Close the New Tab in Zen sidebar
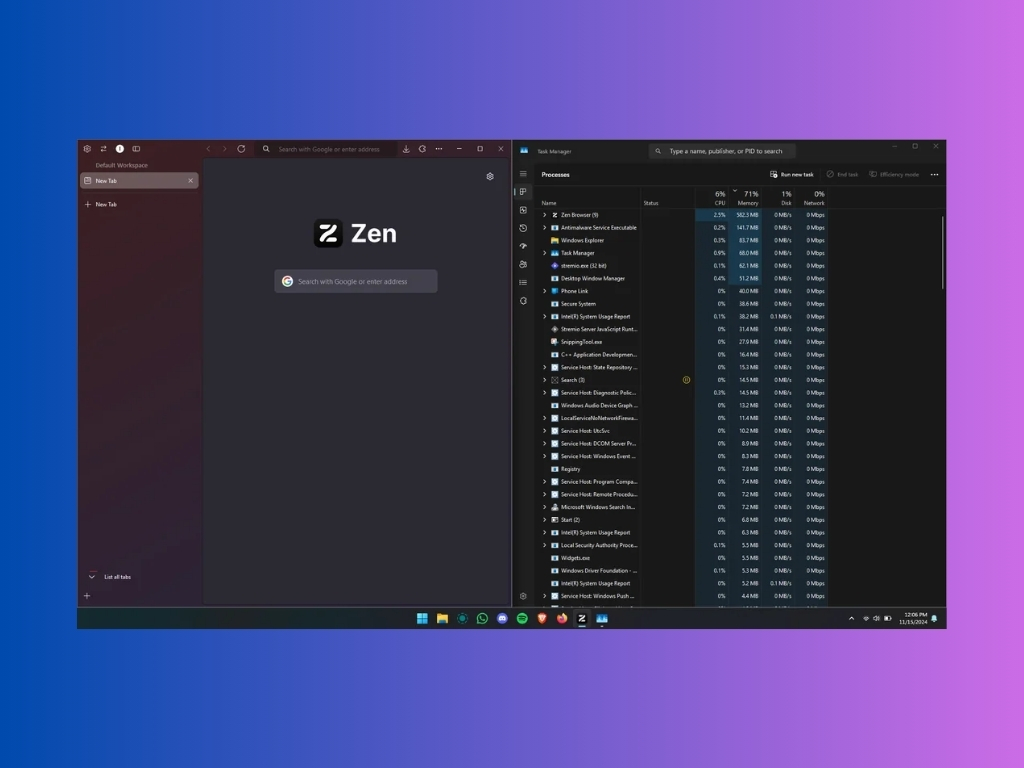The width and height of the screenshot is (1024, 768). pyautogui.click(x=191, y=180)
